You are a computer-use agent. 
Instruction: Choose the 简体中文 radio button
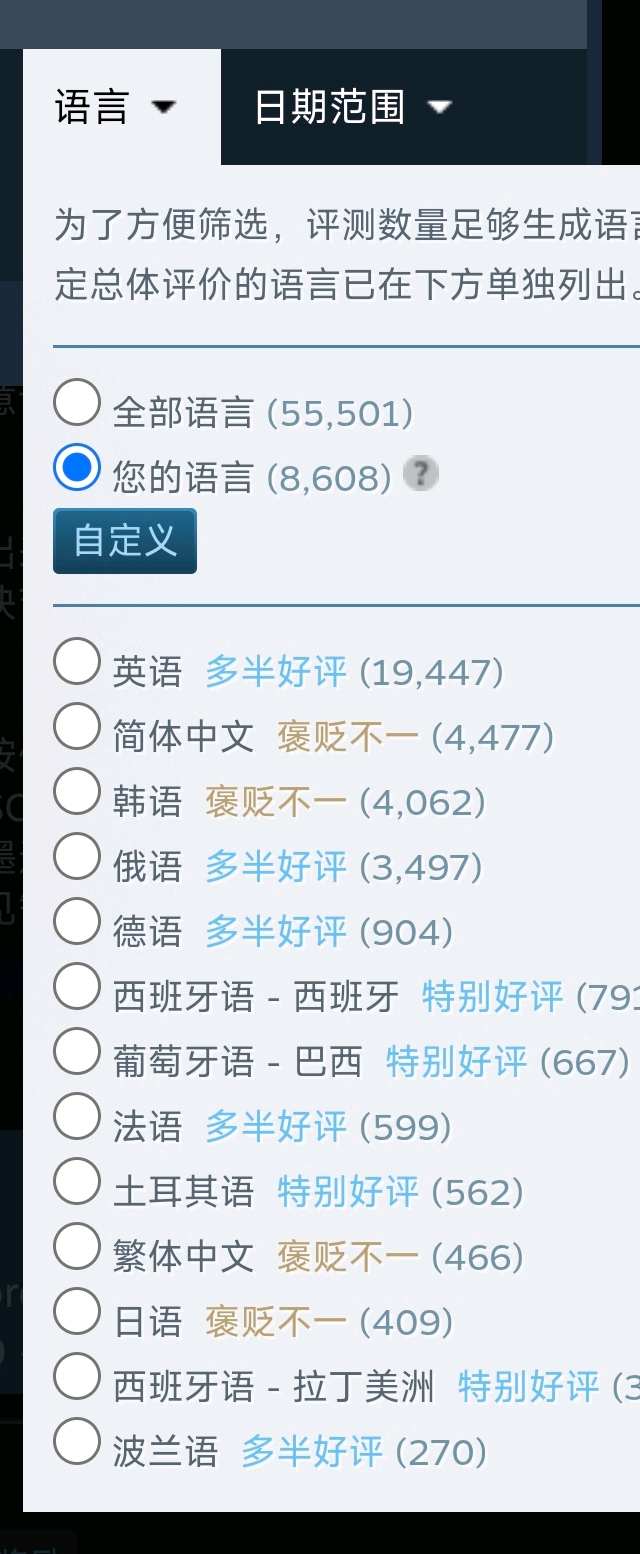coord(77,727)
